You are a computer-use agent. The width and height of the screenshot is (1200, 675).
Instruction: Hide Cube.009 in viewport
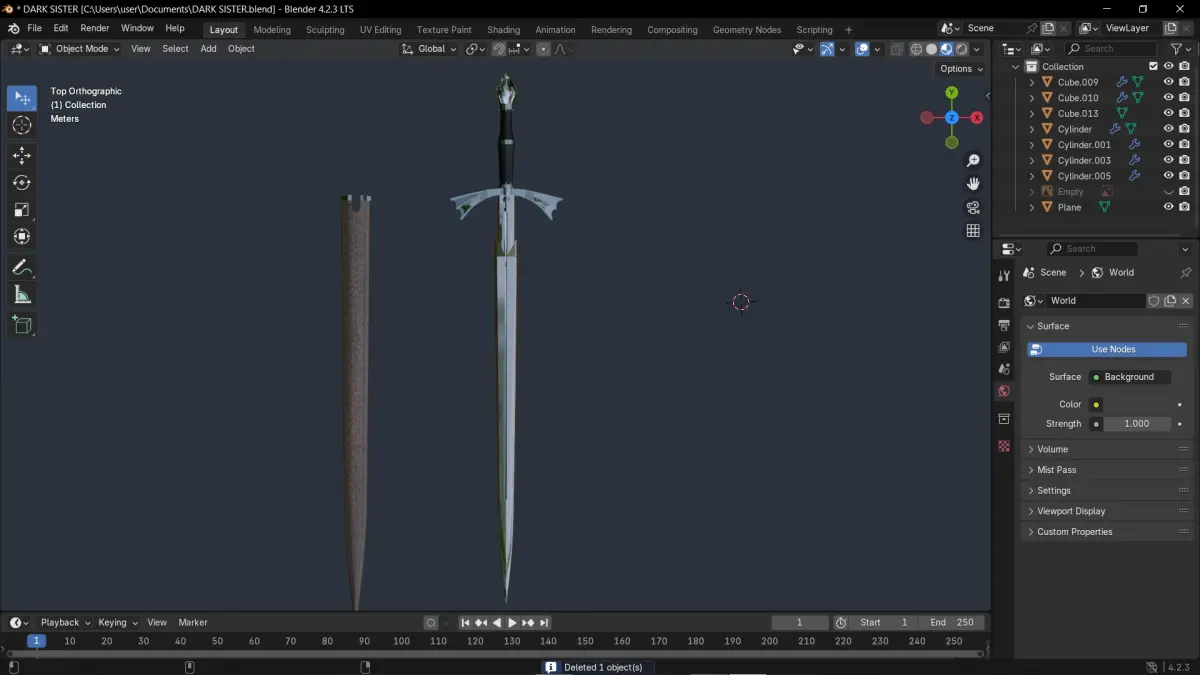(x=1168, y=82)
